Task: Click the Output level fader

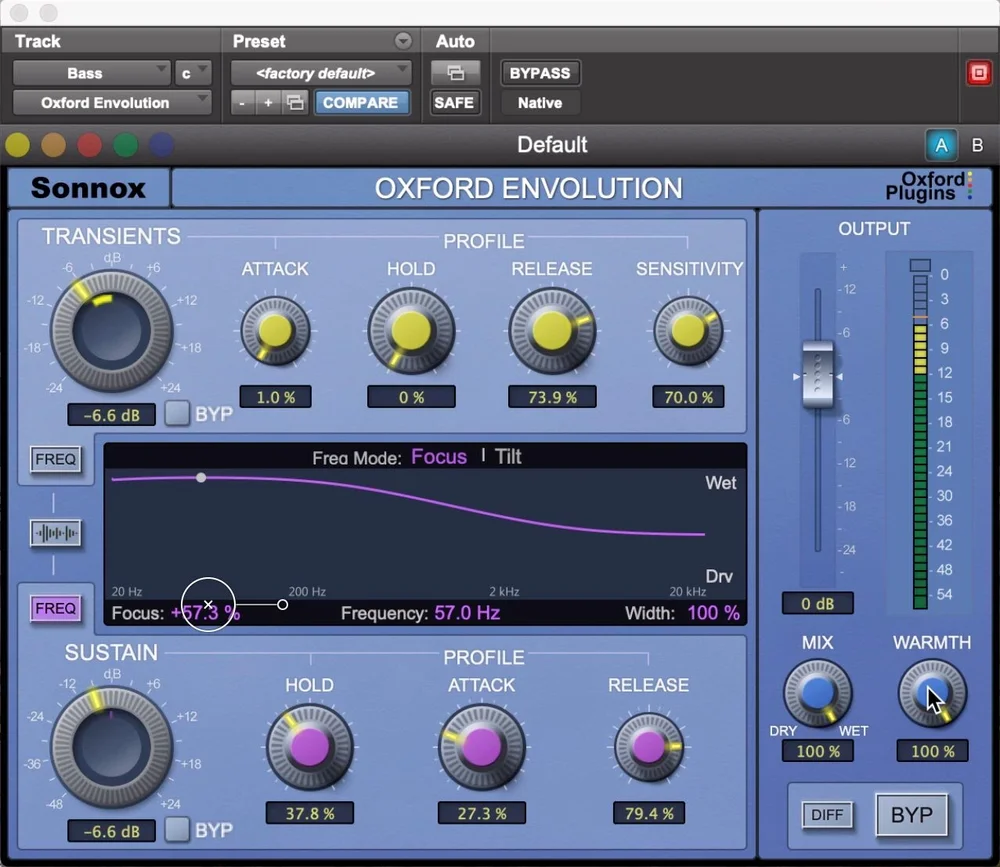Action: (x=817, y=377)
